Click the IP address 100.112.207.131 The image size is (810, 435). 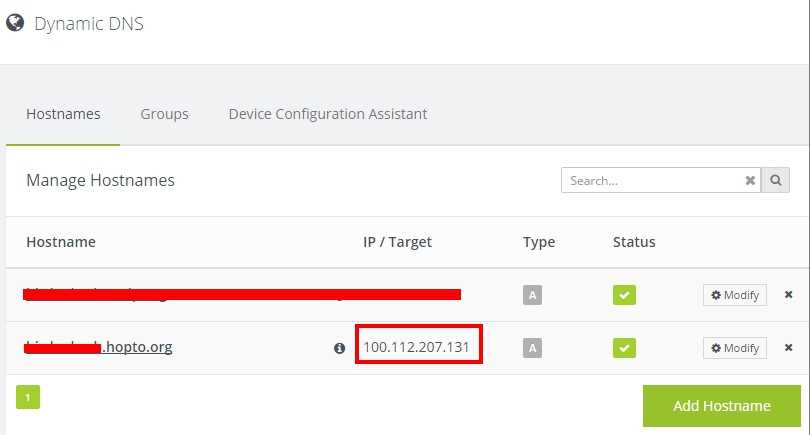[419, 347]
